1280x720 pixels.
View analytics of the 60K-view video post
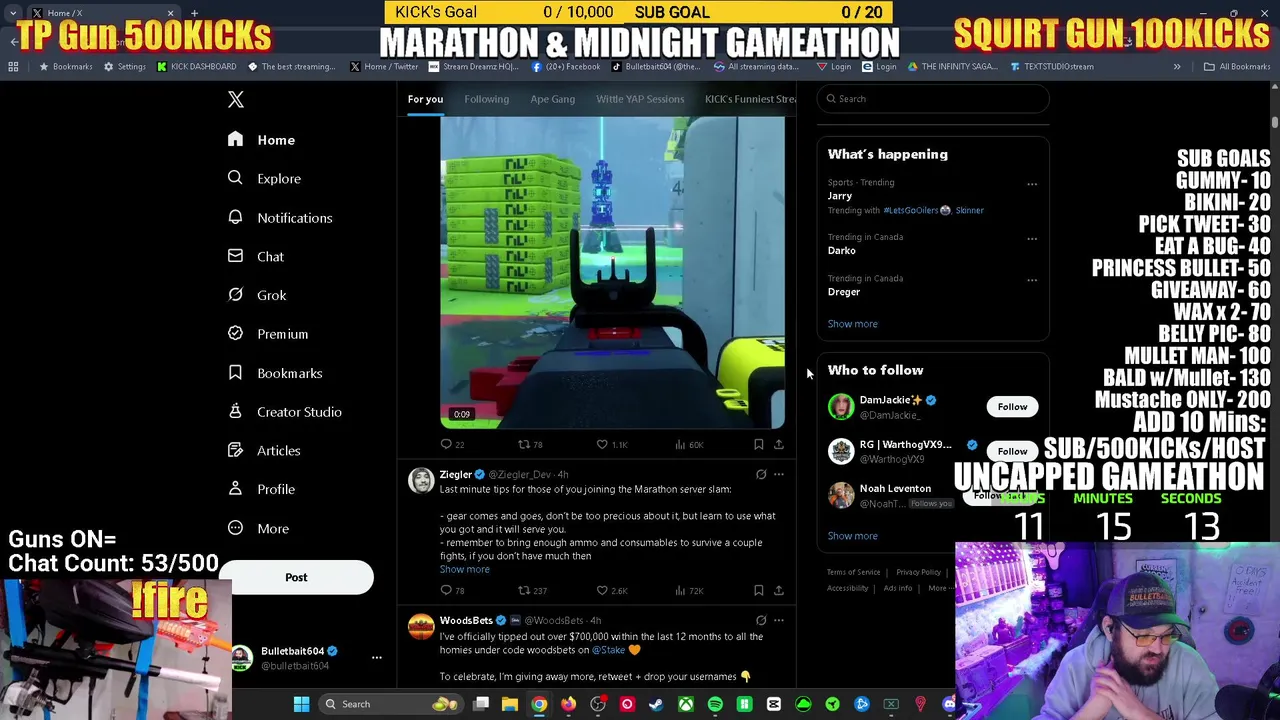click(689, 444)
